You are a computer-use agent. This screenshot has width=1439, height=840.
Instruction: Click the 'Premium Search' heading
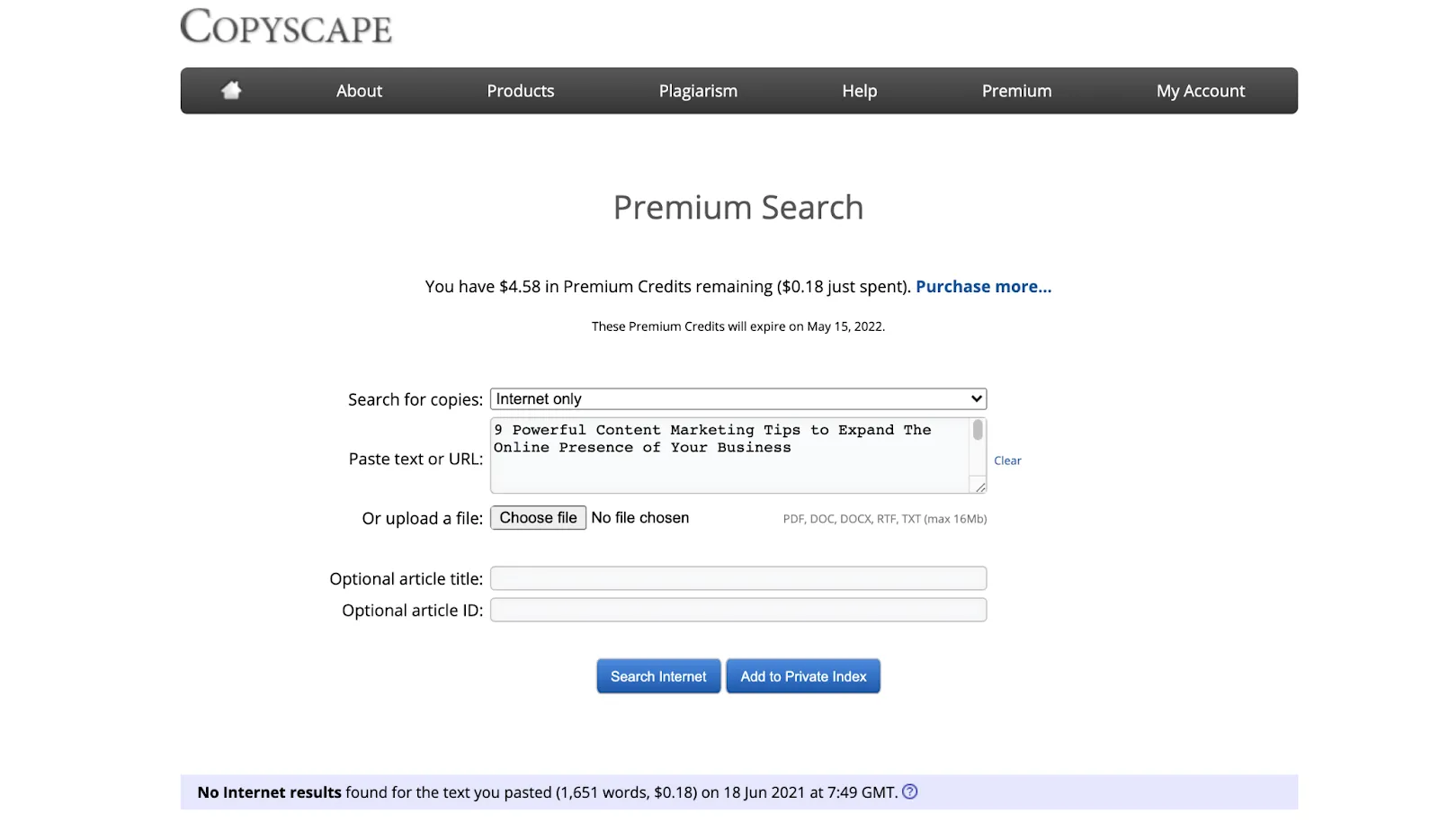coord(738,208)
